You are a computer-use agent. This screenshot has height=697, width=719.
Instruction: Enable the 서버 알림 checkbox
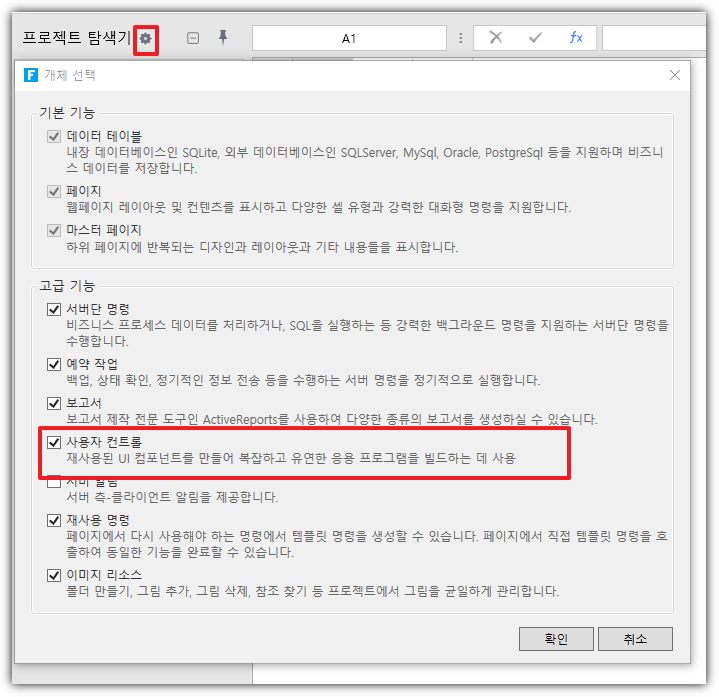tap(54, 481)
